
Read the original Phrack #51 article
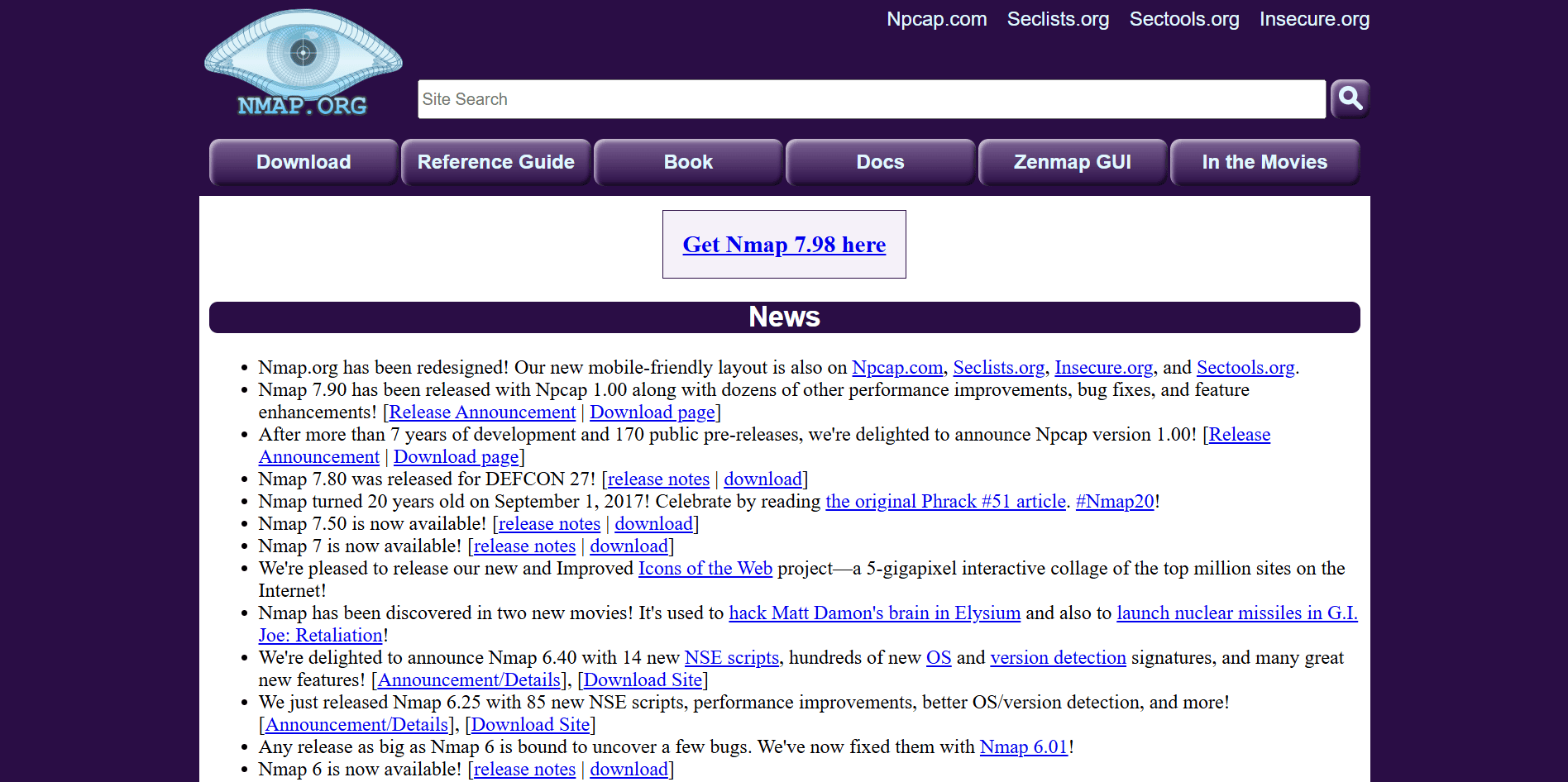(x=945, y=501)
